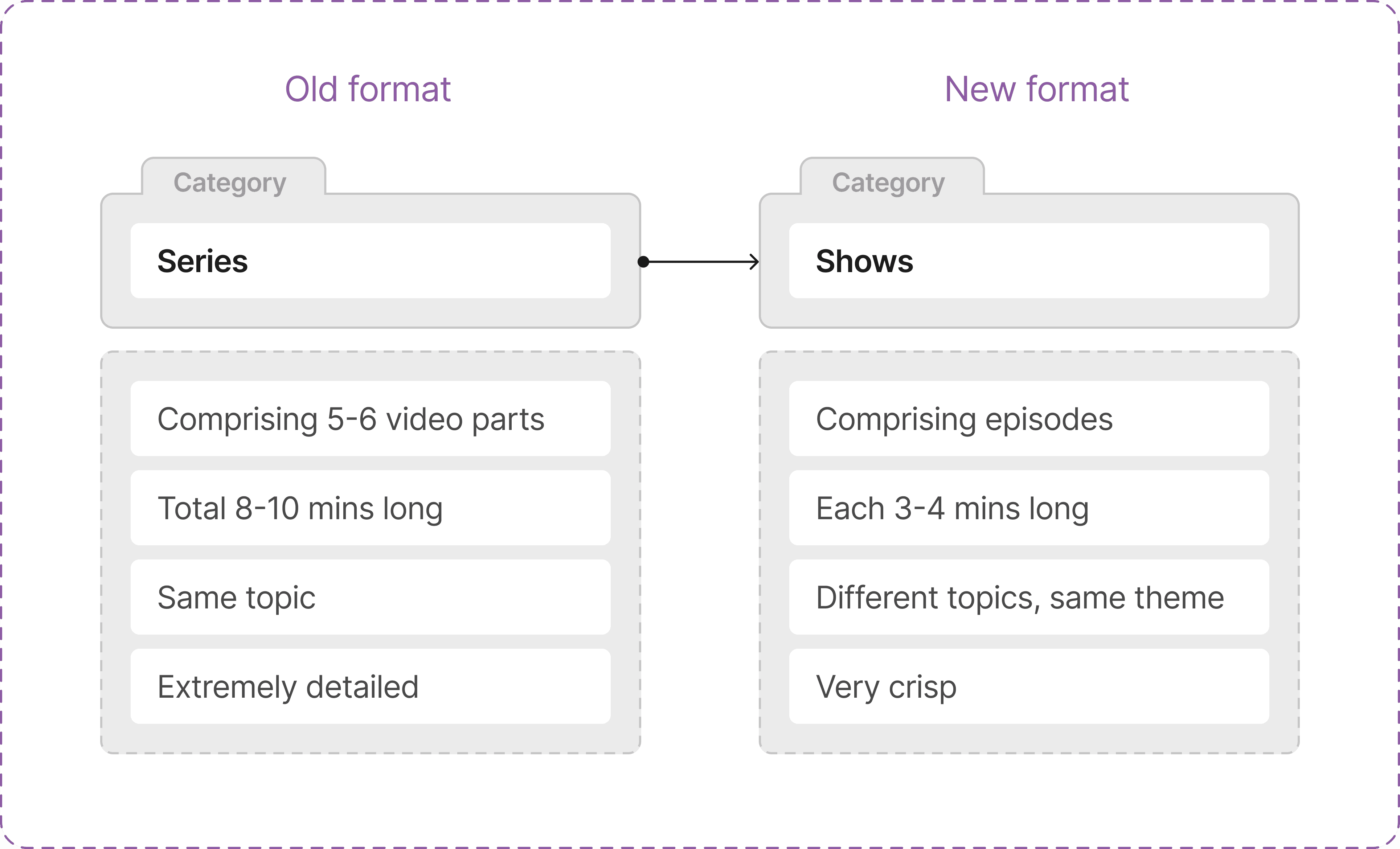Select 'Comprising 5-6 video parts' item
1400x849 pixels.
(x=371, y=419)
